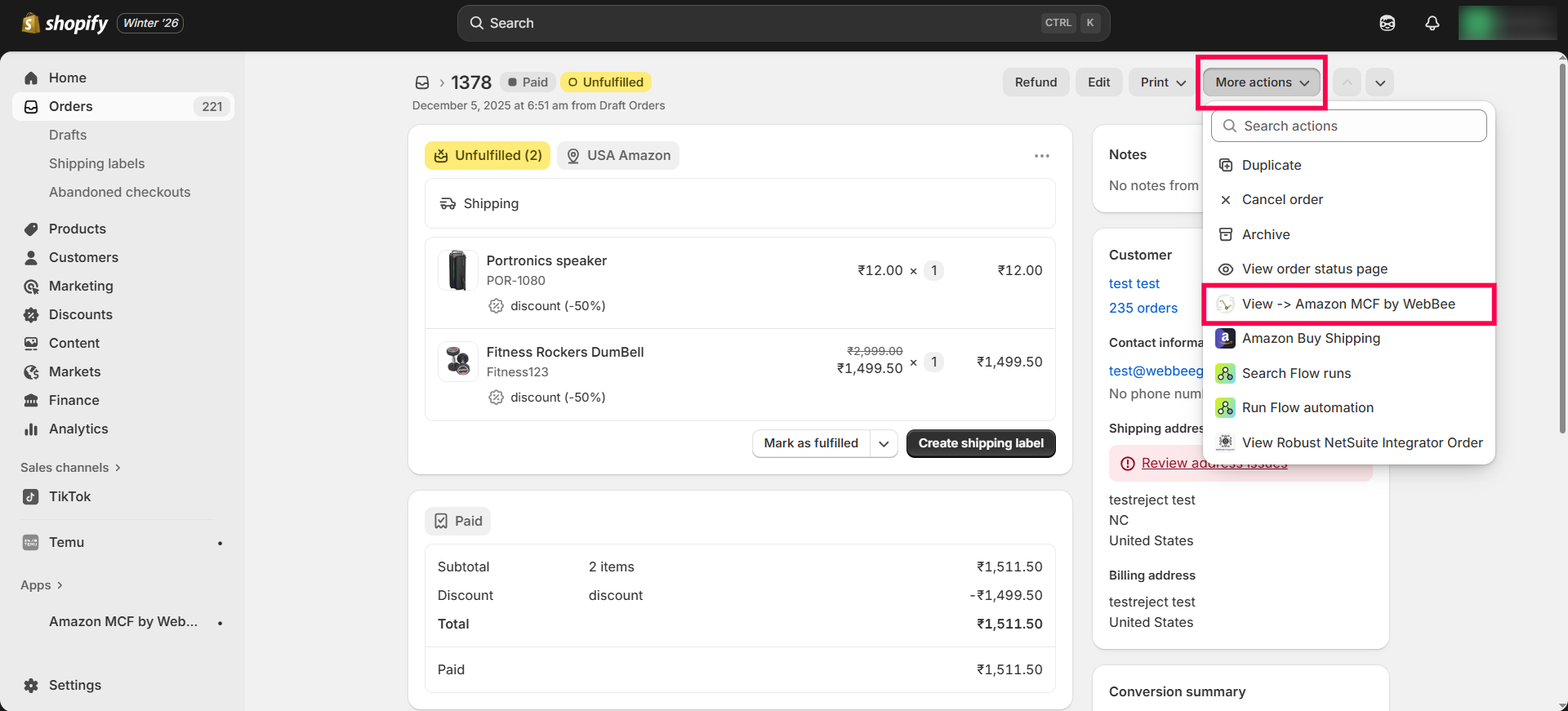Click the Create shipping label button
Viewport: 1568px width, 711px height.
click(980, 443)
